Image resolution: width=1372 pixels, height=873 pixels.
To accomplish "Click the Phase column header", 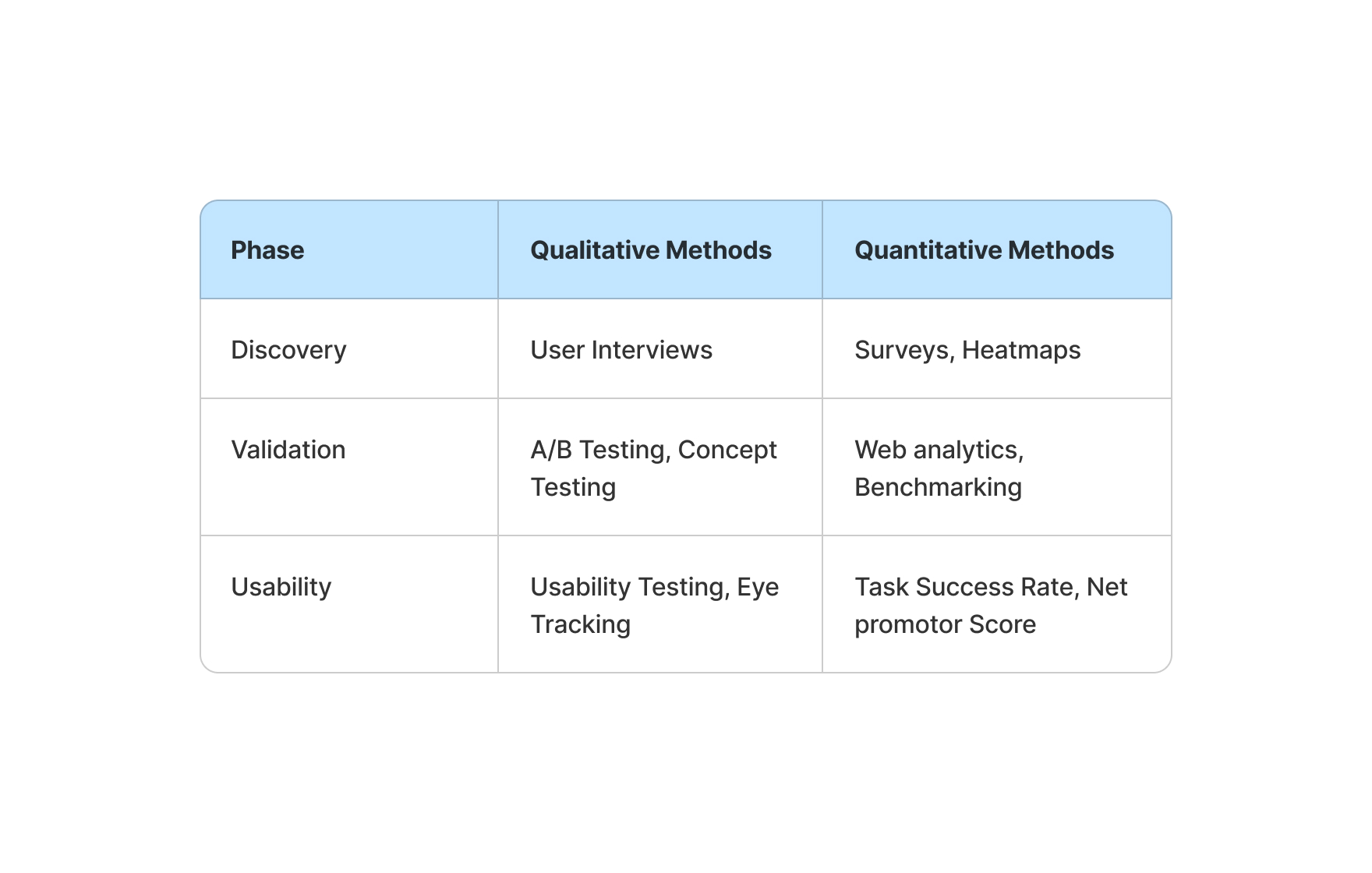I will pos(267,250).
